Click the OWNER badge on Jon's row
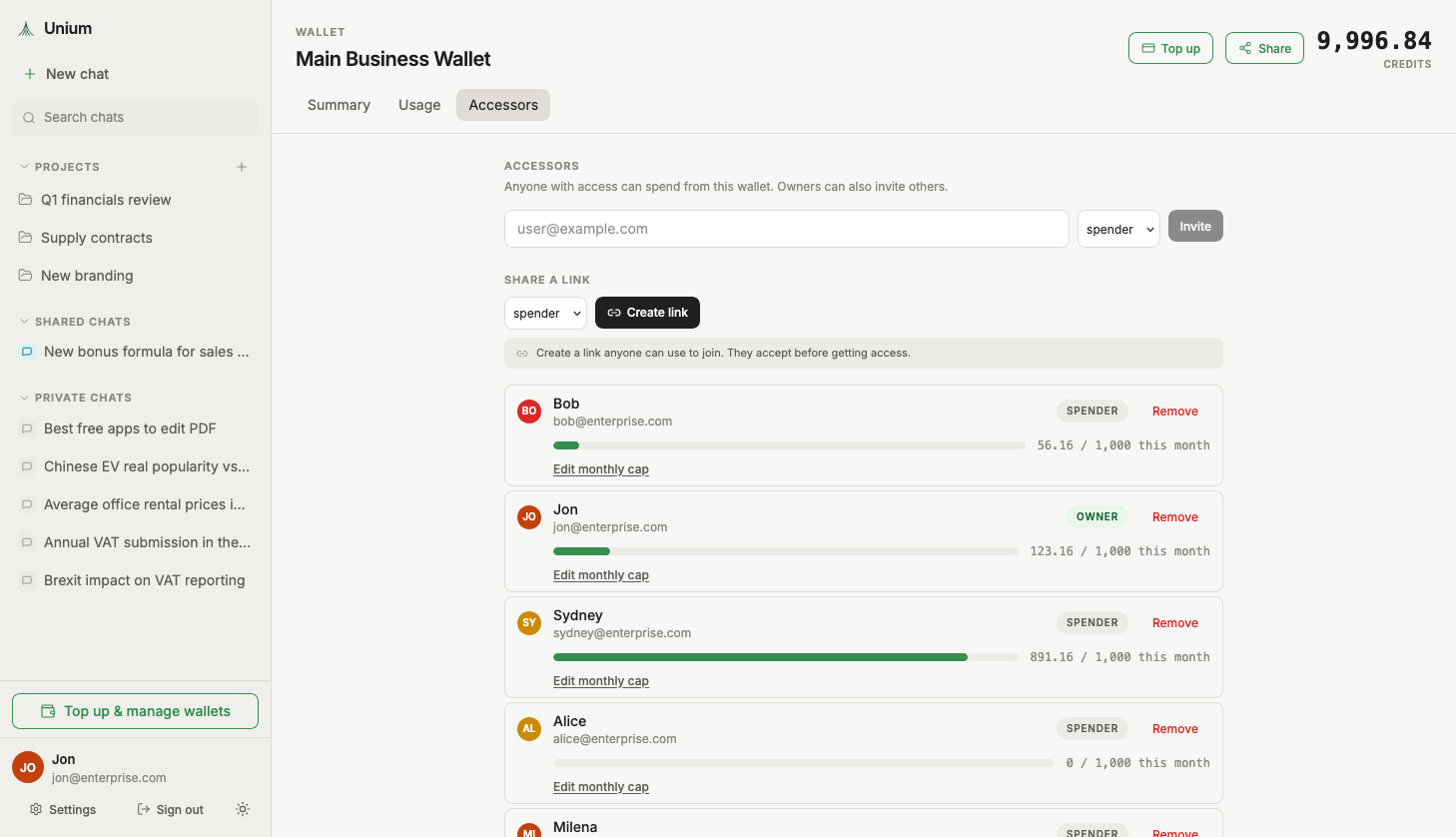 click(1096, 516)
